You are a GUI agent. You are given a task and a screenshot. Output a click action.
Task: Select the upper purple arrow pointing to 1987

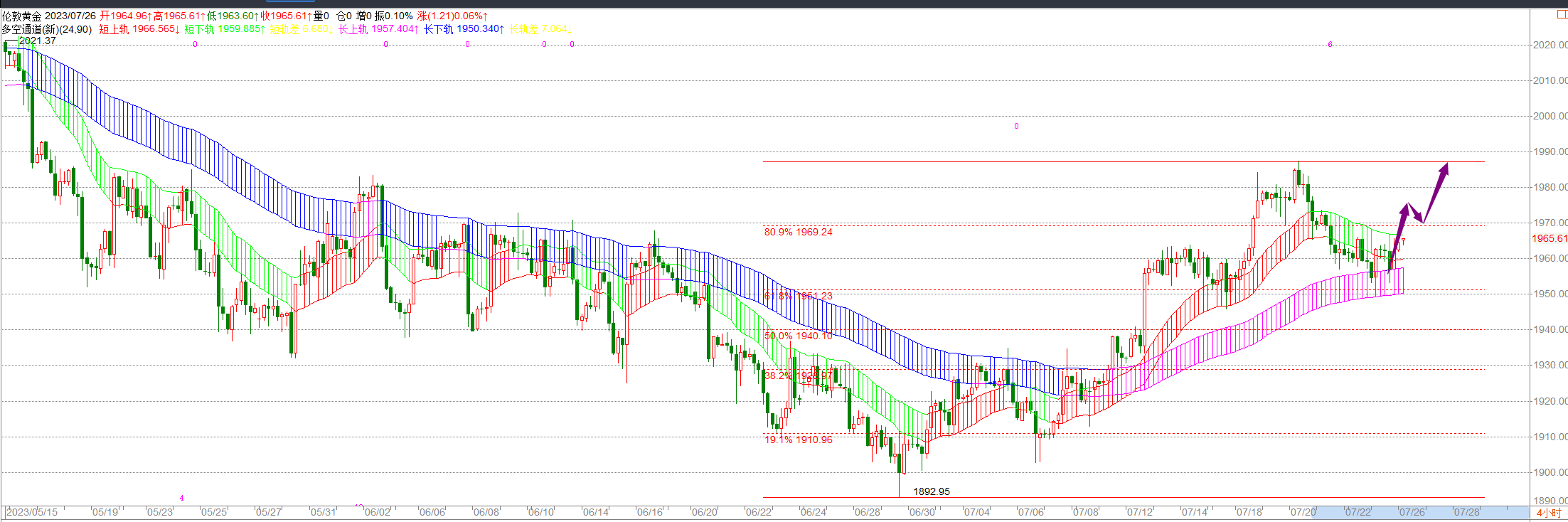coord(1436,192)
